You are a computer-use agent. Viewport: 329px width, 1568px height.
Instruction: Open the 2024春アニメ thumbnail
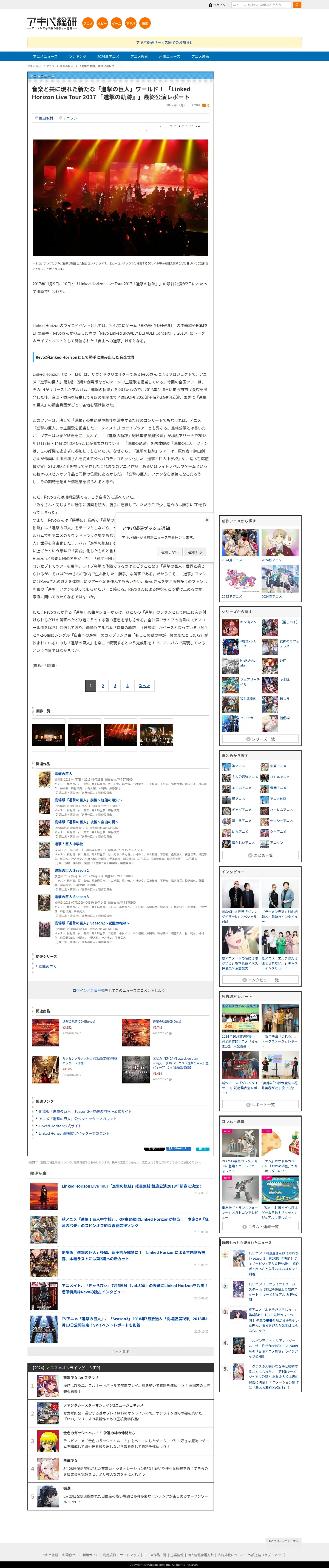click(x=280, y=579)
